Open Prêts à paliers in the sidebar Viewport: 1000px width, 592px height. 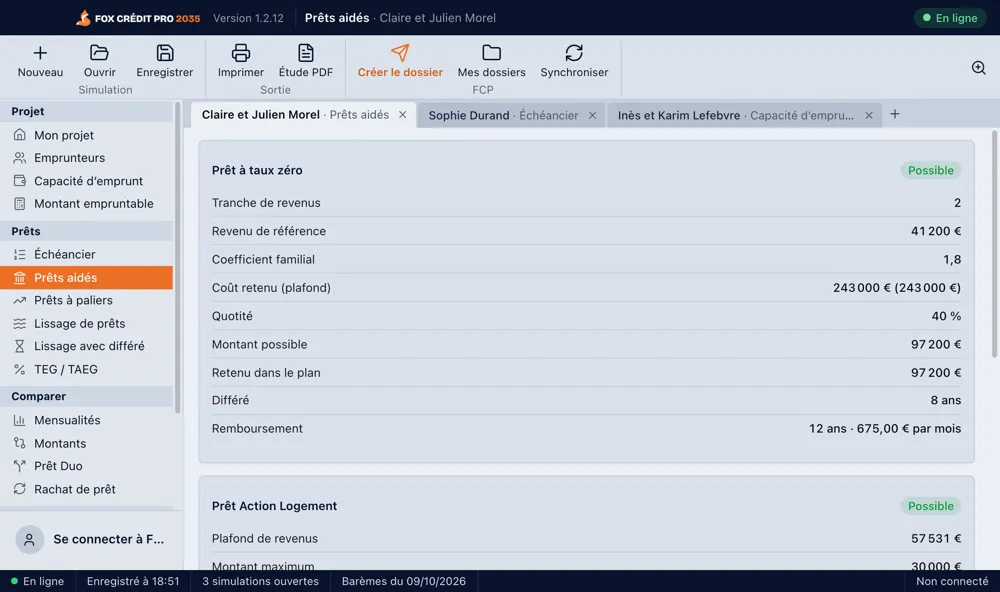point(87,300)
